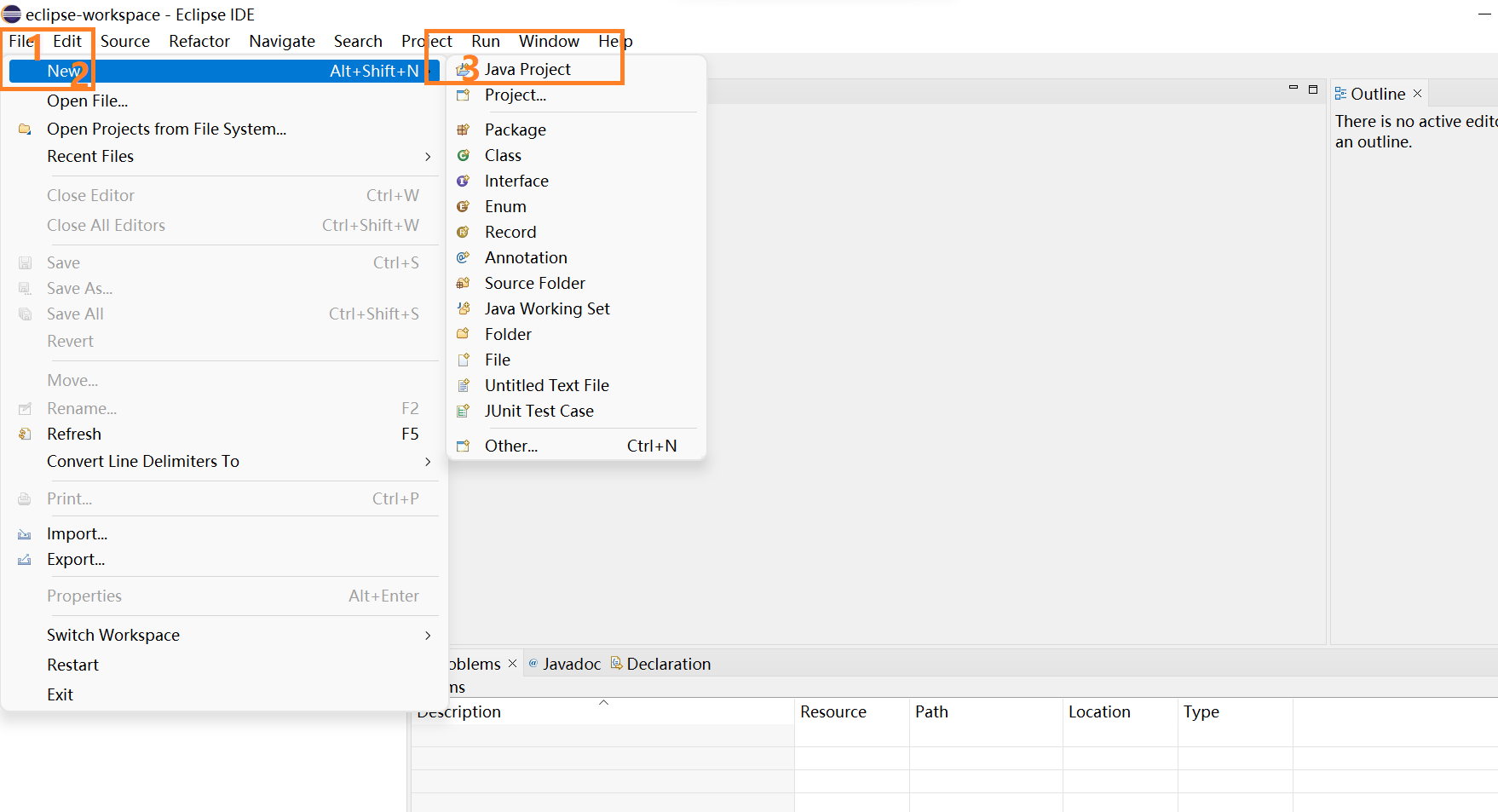Open the Run menu

coord(486,41)
